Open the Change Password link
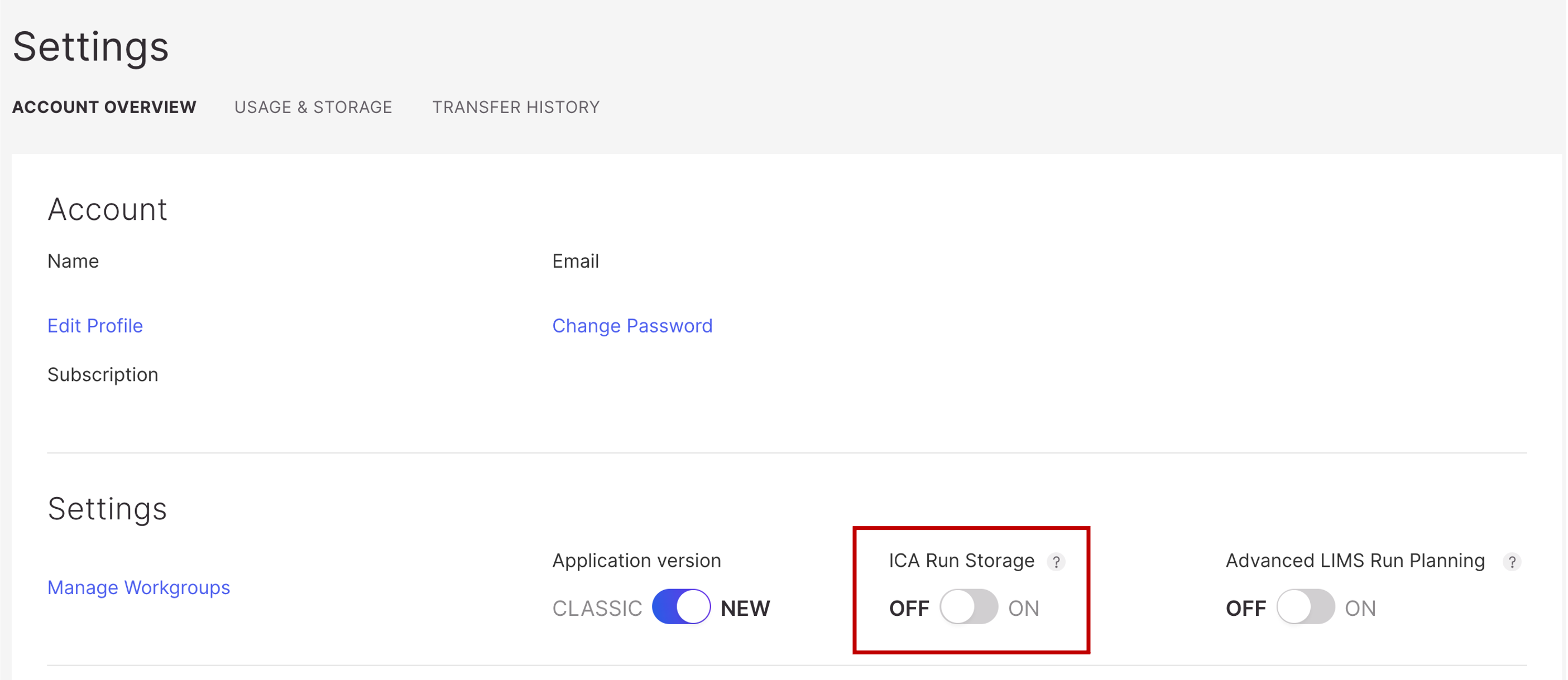 click(632, 326)
